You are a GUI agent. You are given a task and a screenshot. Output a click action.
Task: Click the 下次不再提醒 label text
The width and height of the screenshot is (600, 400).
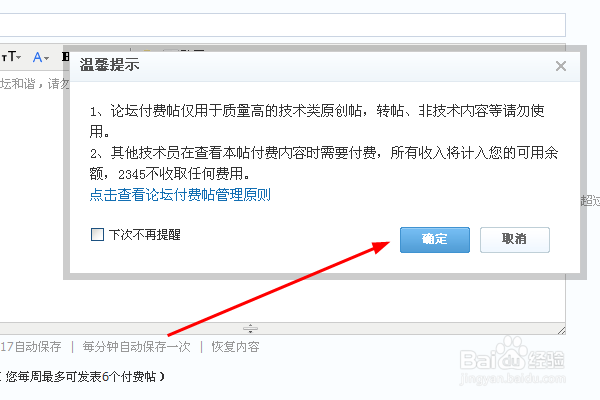(x=145, y=235)
